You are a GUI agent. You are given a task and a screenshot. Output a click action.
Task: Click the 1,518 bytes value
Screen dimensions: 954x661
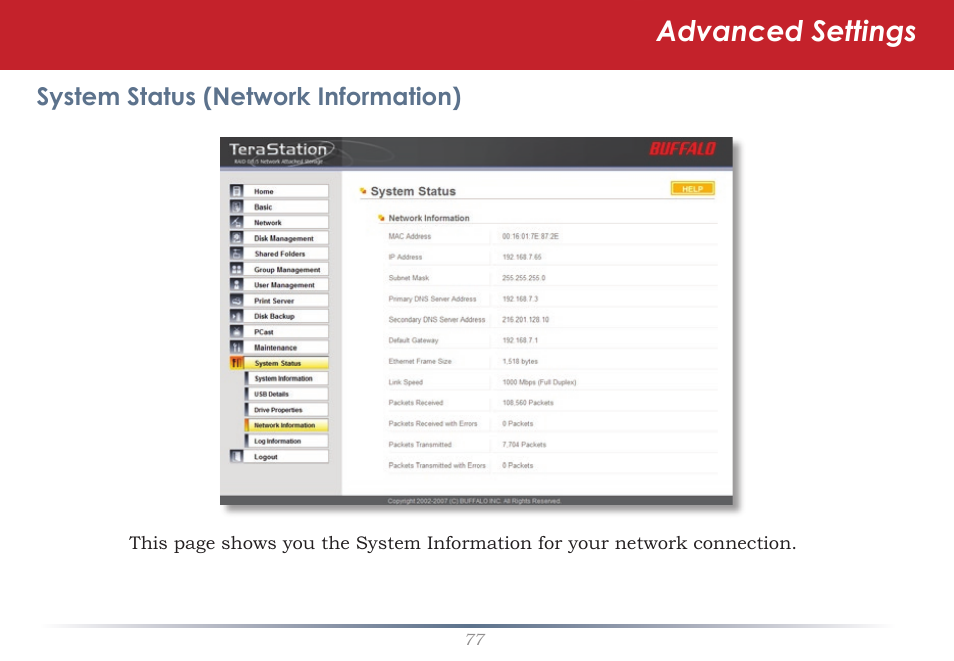(520, 361)
